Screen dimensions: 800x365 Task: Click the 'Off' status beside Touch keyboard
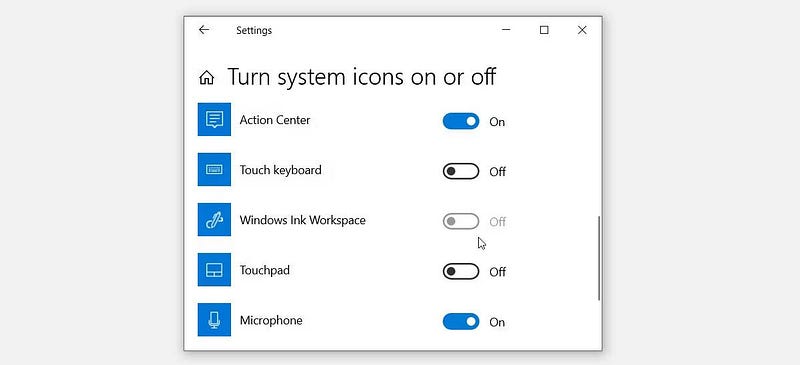[x=497, y=172]
